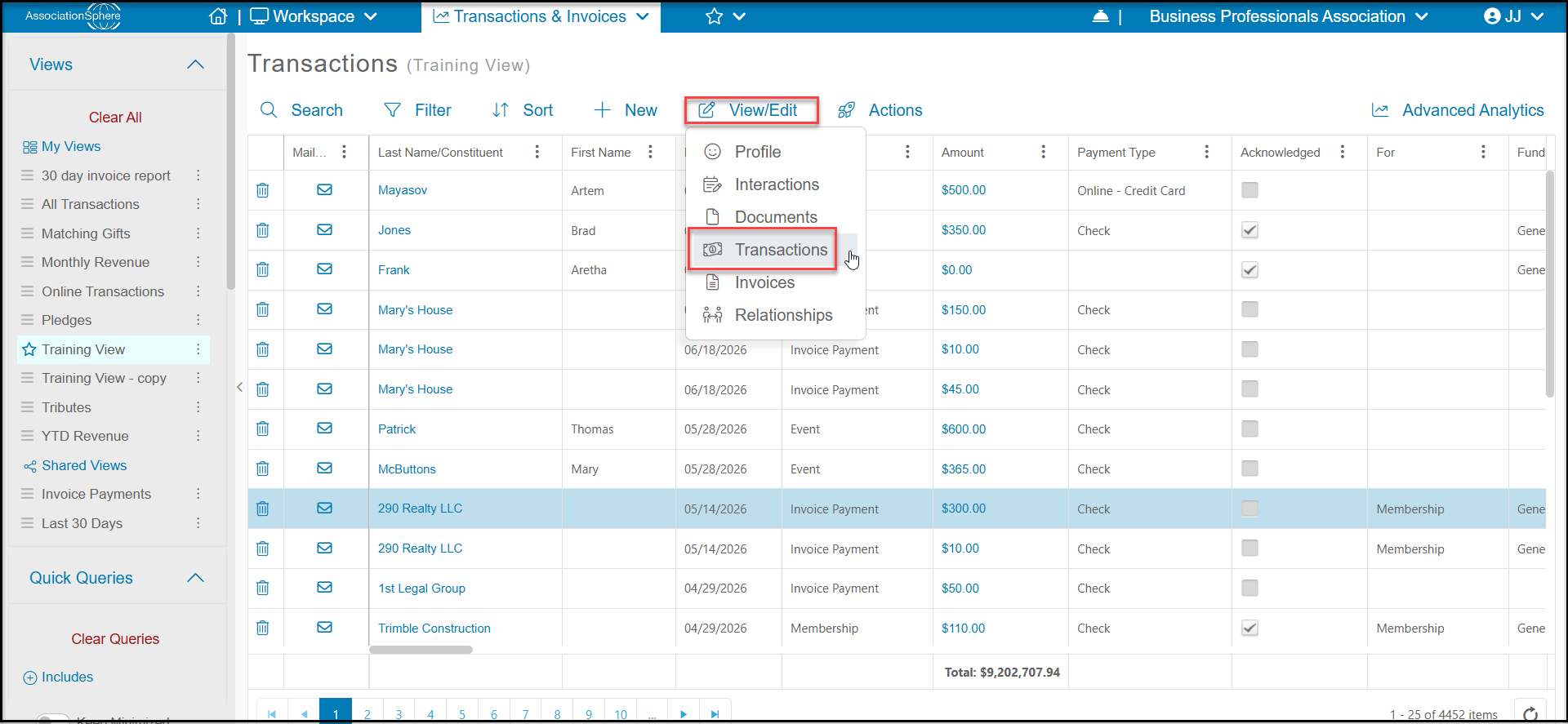Viewport: 1568px width, 724px height.
Task: Open Acknowledged column options menu
Action: click(1343, 152)
